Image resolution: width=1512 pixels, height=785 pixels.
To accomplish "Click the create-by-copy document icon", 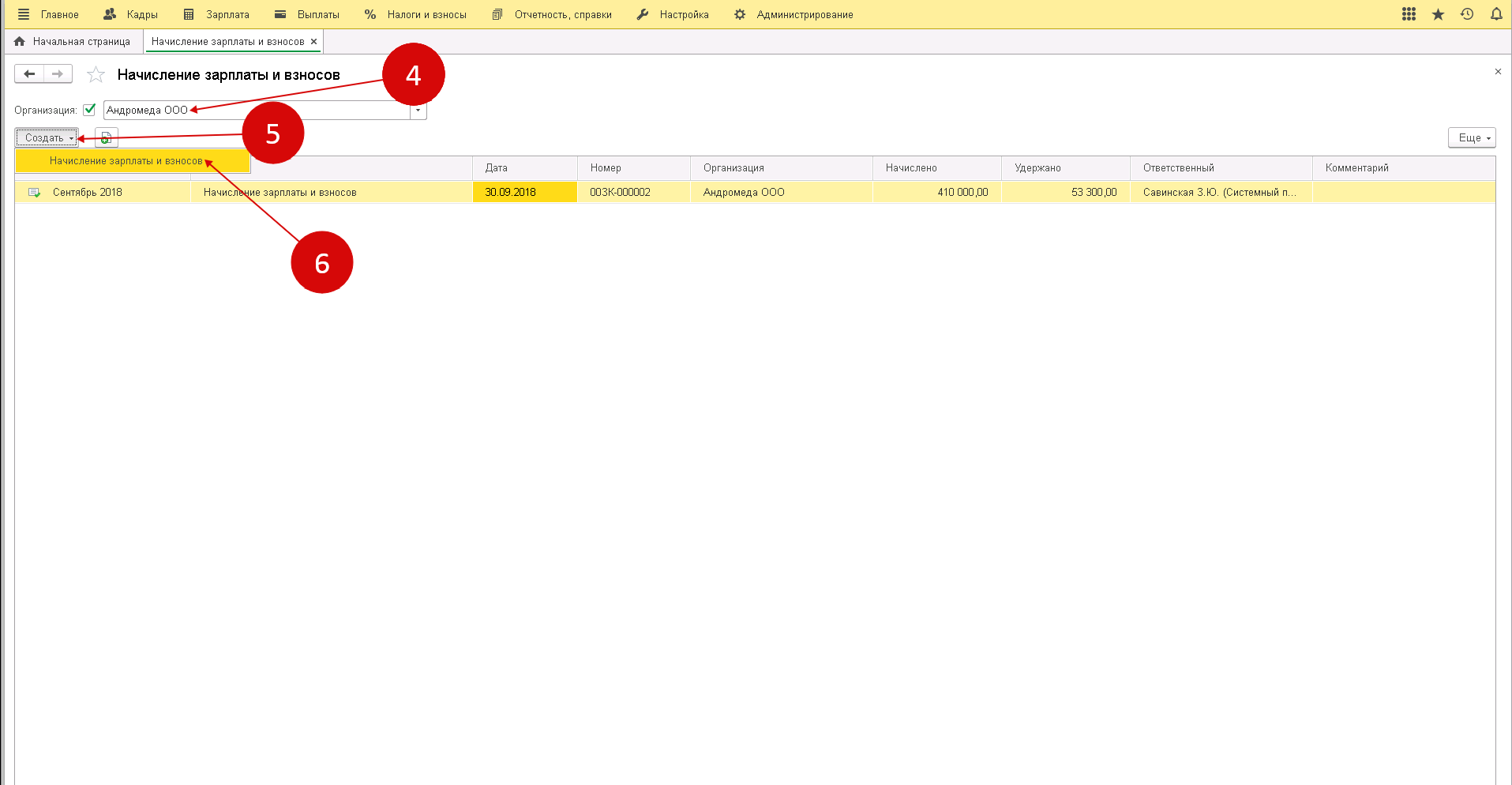I will coord(106,138).
